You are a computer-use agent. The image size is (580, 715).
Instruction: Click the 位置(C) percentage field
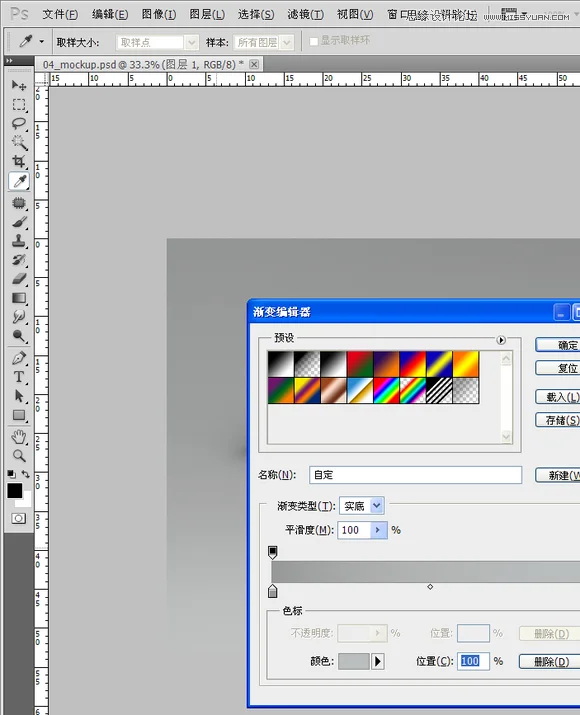(473, 661)
